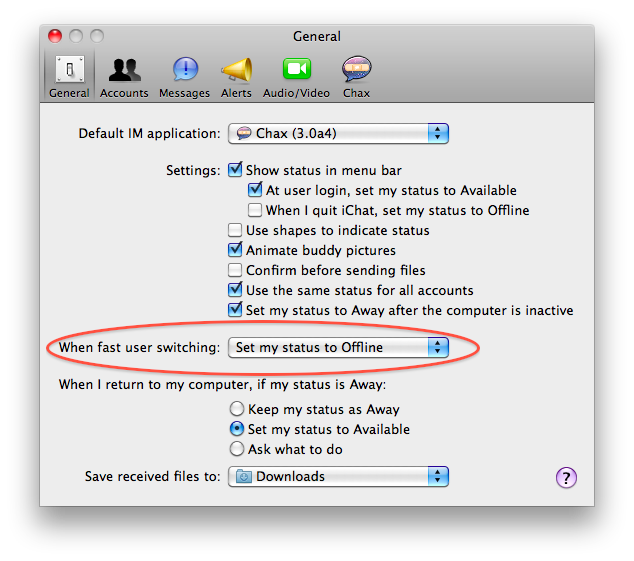The width and height of the screenshot is (634, 561).
Task: Enable Confirm before sending files
Action: 235,270
